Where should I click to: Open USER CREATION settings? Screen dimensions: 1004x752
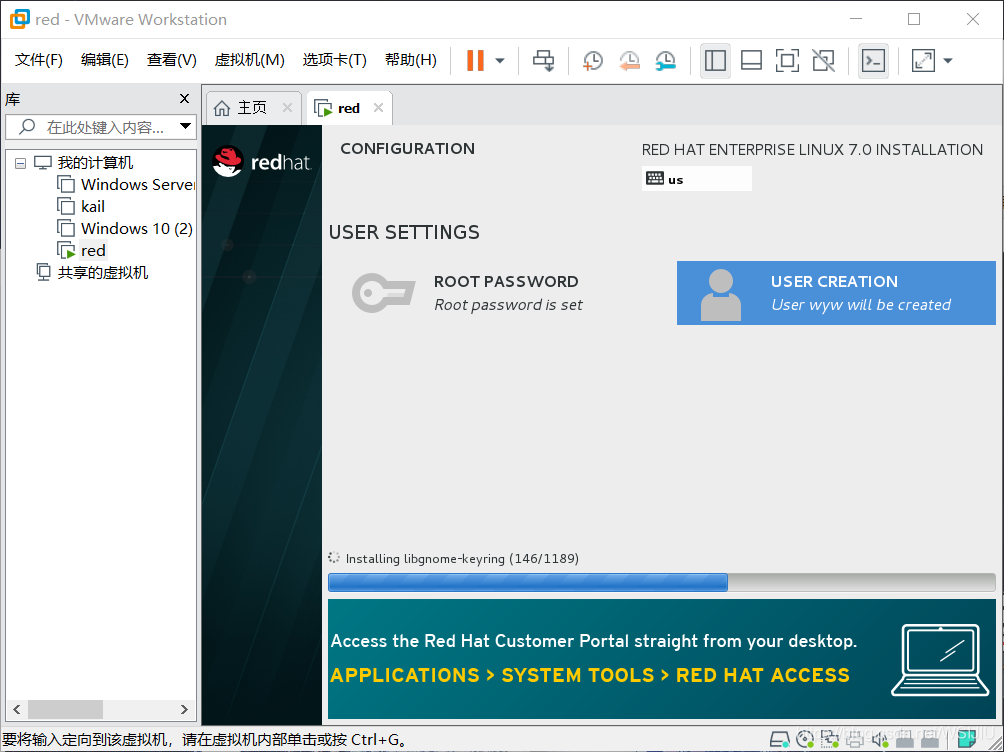coord(836,293)
